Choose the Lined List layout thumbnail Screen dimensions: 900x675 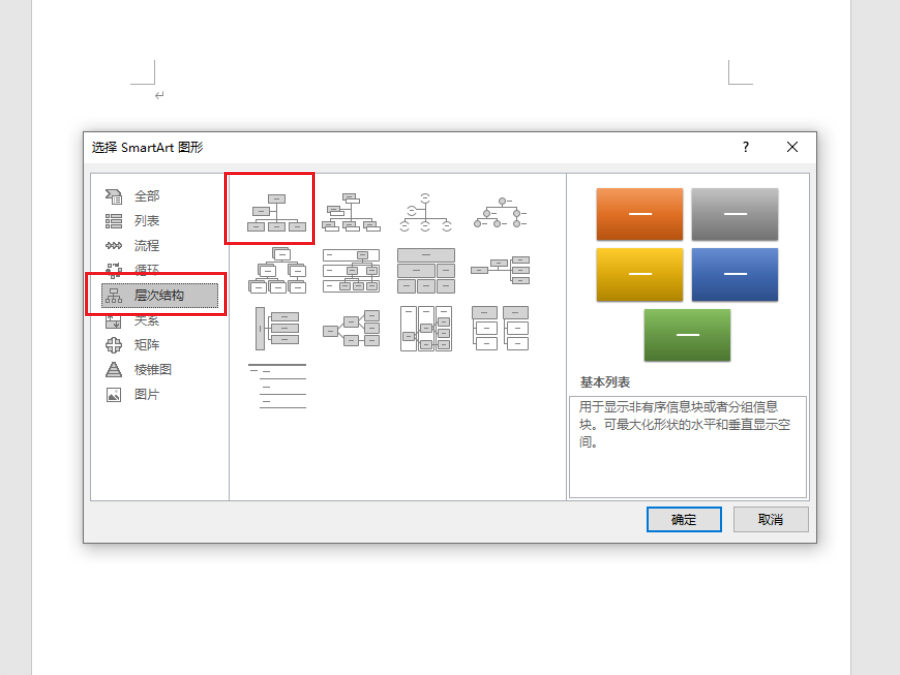click(x=277, y=386)
